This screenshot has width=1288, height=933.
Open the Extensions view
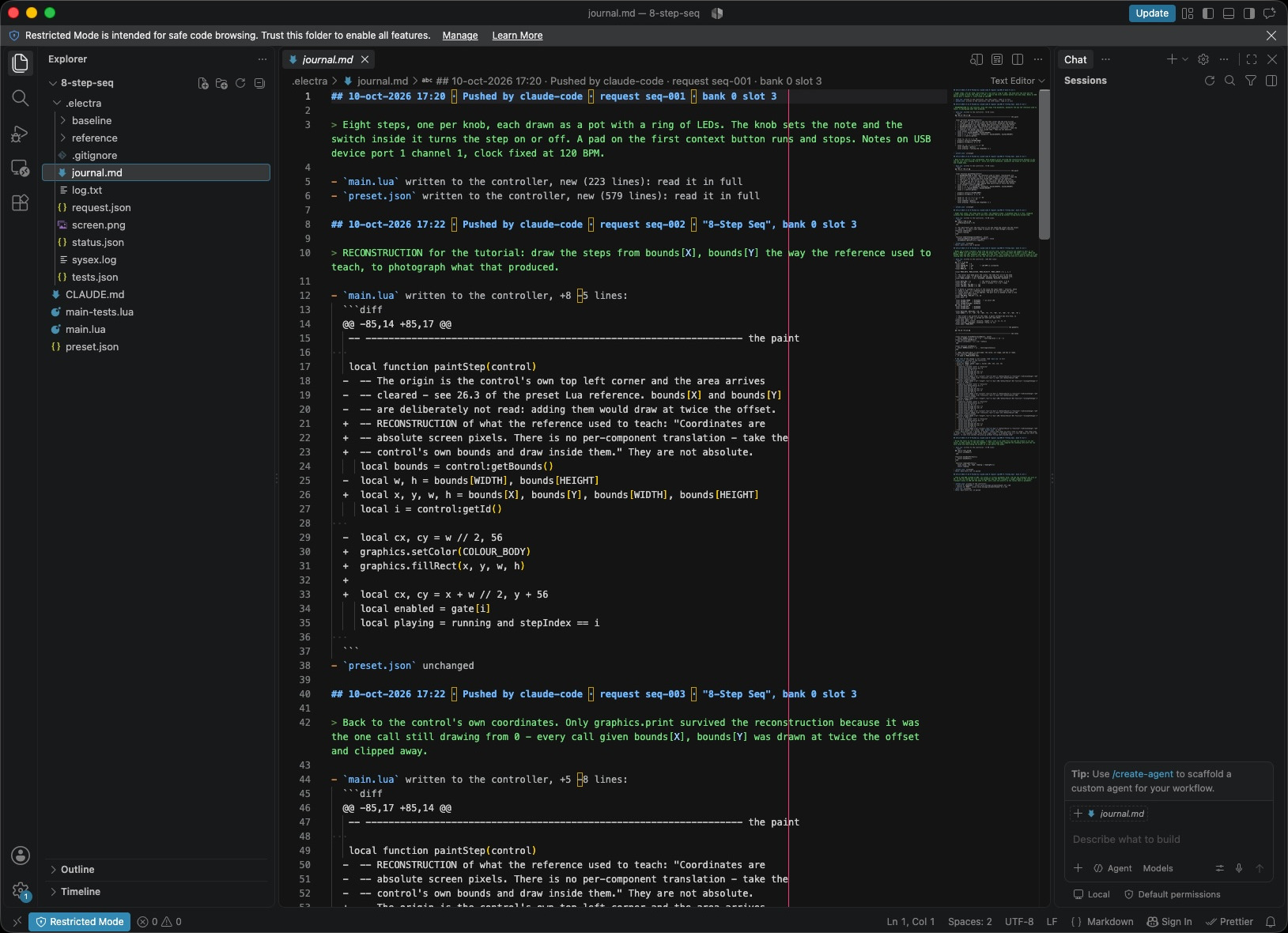[x=21, y=203]
